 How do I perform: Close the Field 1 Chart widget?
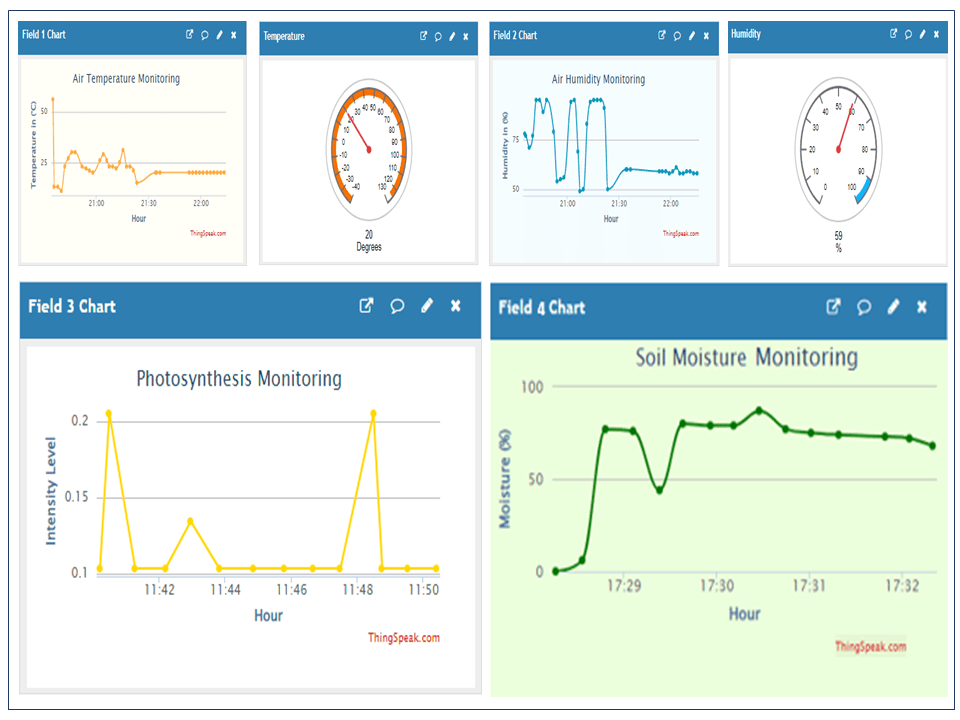tap(234, 36)
